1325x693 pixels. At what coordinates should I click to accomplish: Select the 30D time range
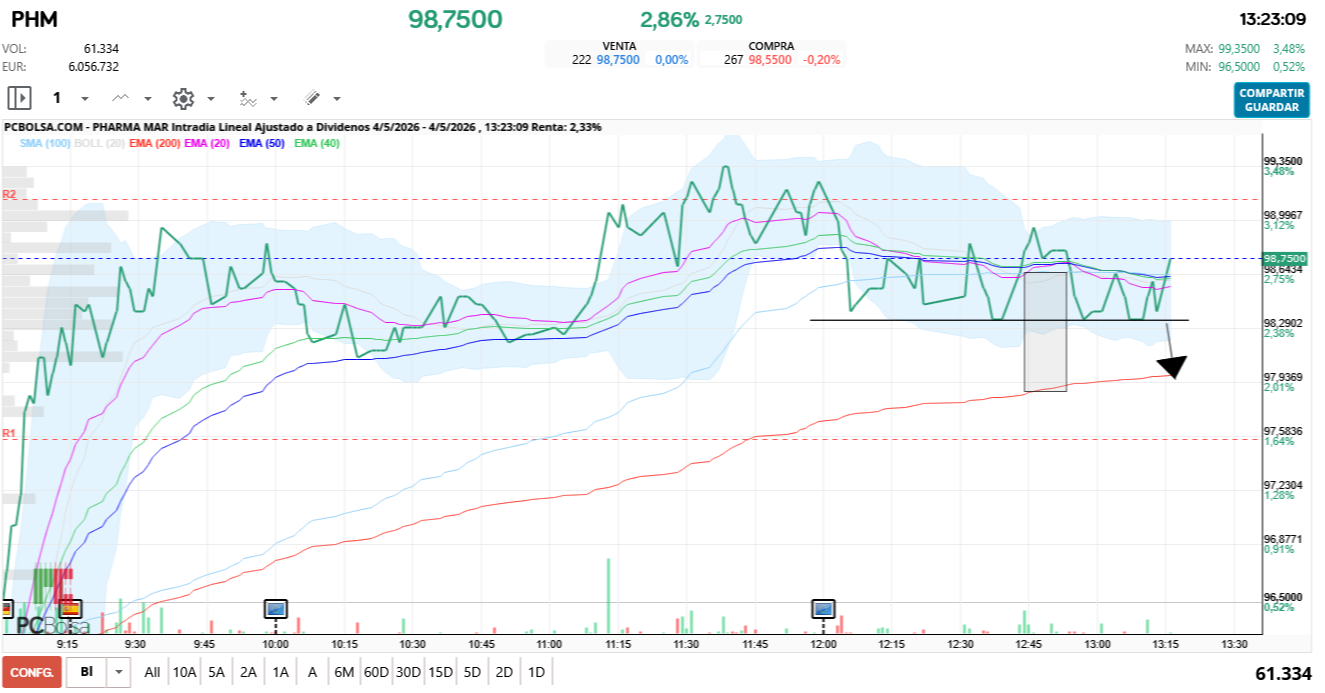[408, 672]
